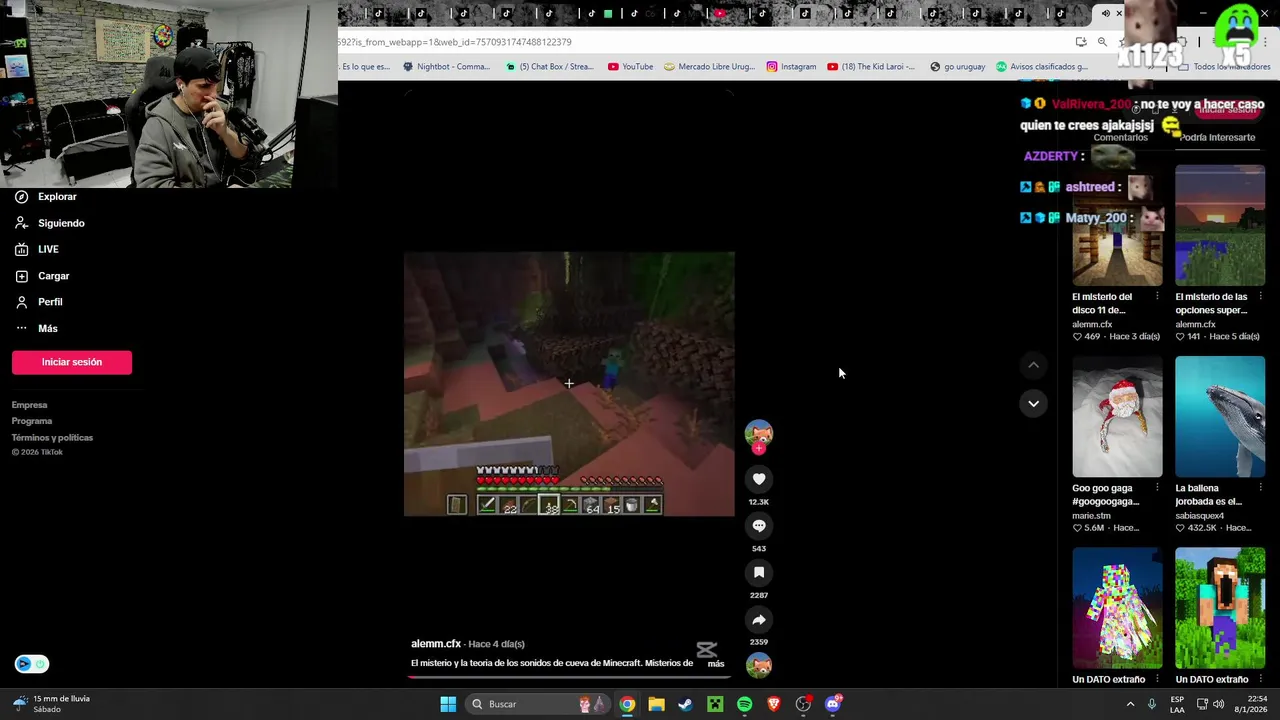The width and height of the screenshot is (1280, 720).
Task: Open the El misterio de las opciones super thumbnail
Action: click(x=1220, y=226)
